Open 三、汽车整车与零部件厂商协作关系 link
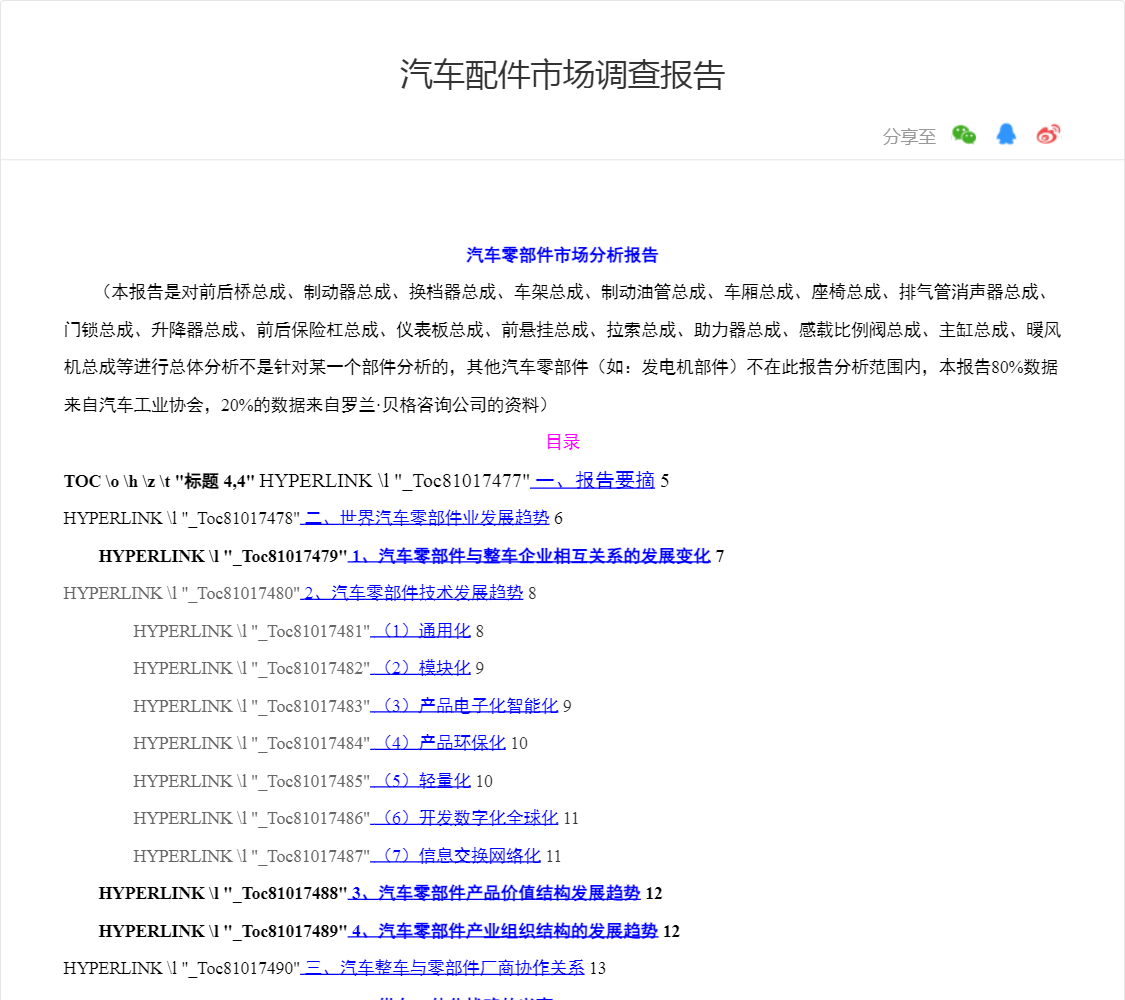This screenshot has height=1000, width=1125. [x=443, y=968]
